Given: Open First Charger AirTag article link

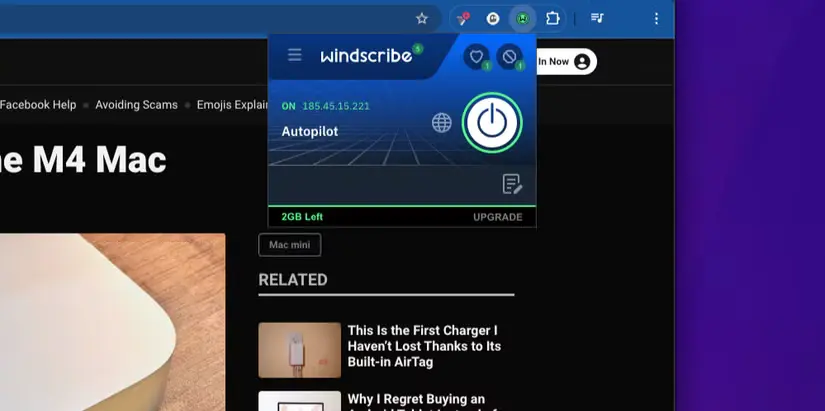Looking at the screenshot, I should (424, 346).
